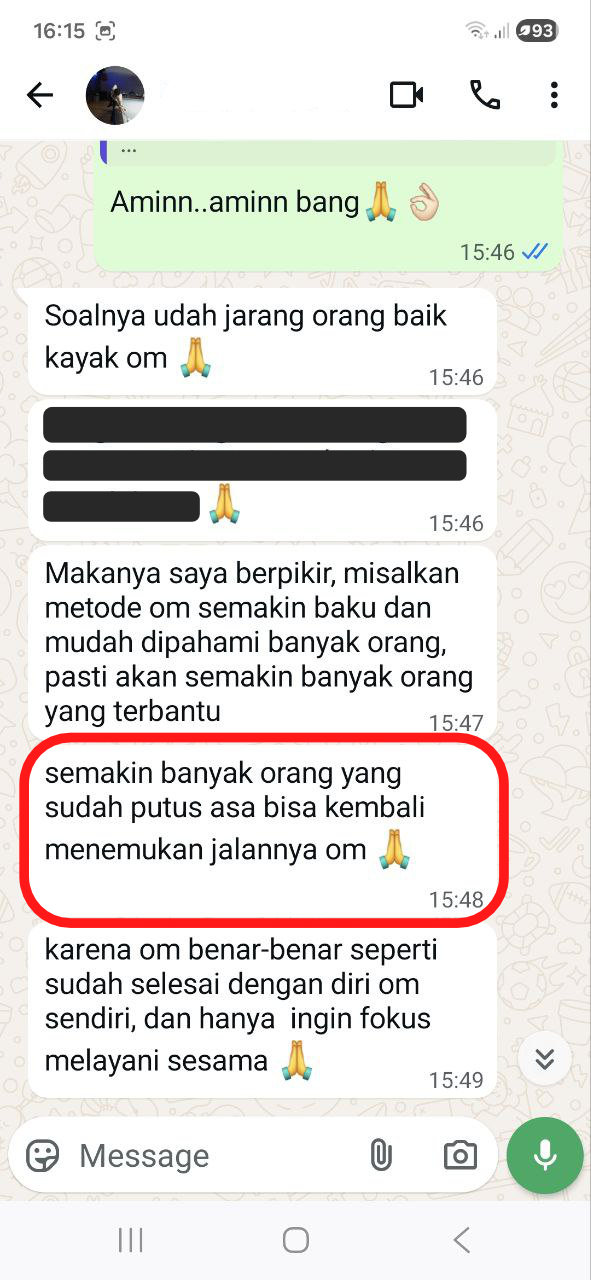Viewport: 591px width, 1280px height.
Task: Tap the Message input field
Action: click(x=215, y=1156)
